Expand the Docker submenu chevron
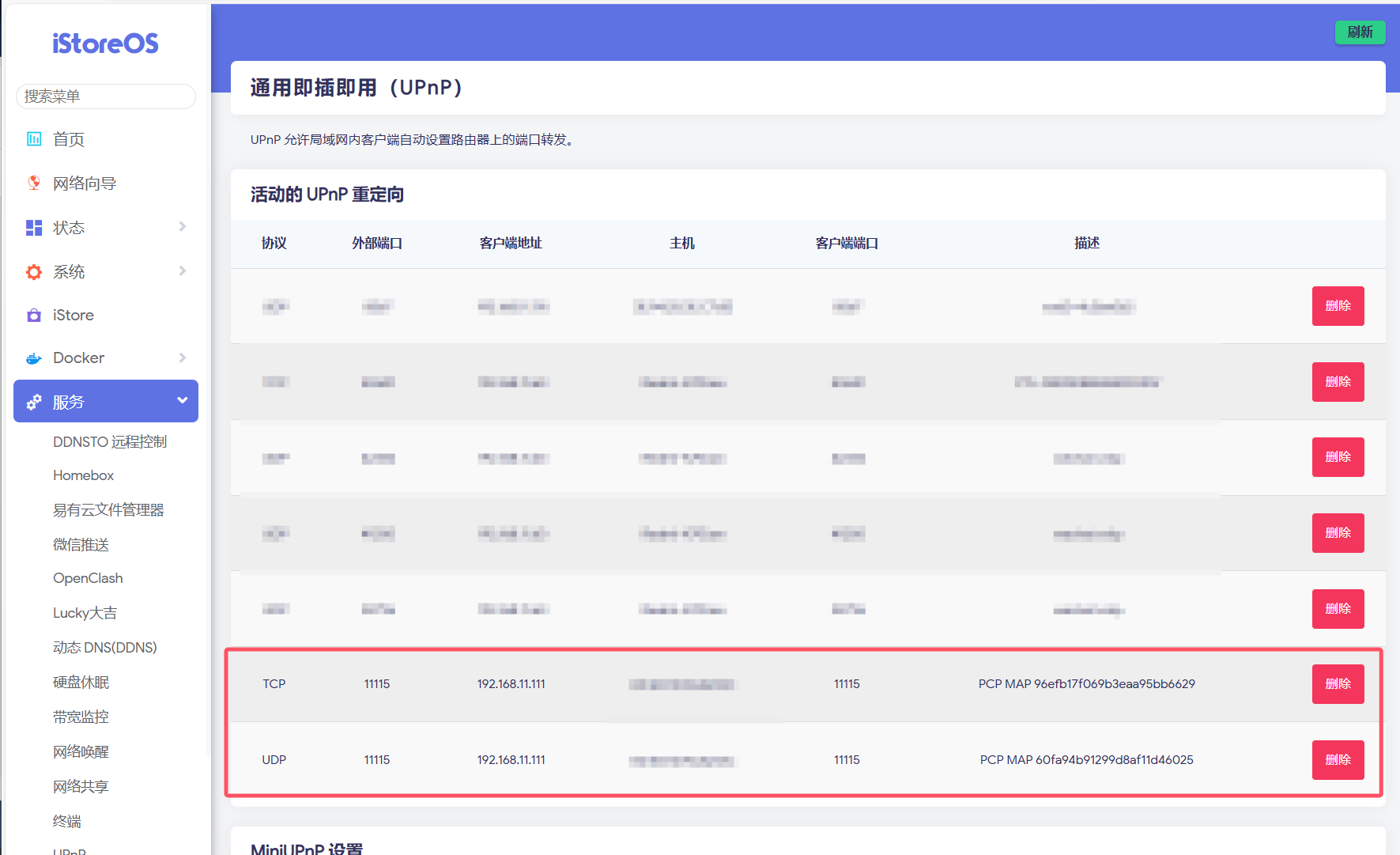 coord(183,358)
